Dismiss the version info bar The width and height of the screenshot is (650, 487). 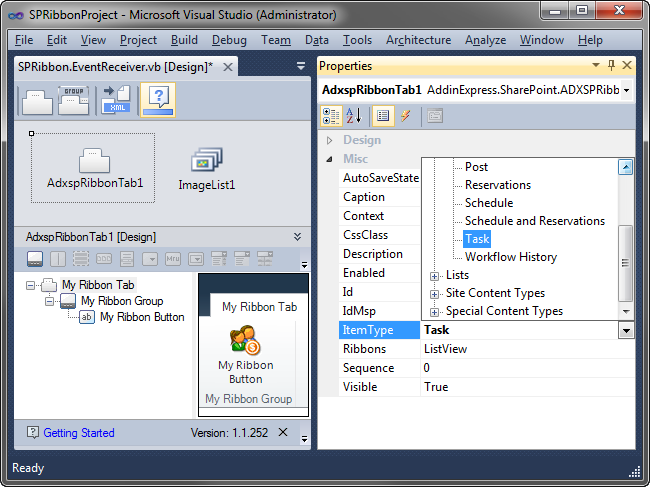pyautogui.click(x=283, y=432)
